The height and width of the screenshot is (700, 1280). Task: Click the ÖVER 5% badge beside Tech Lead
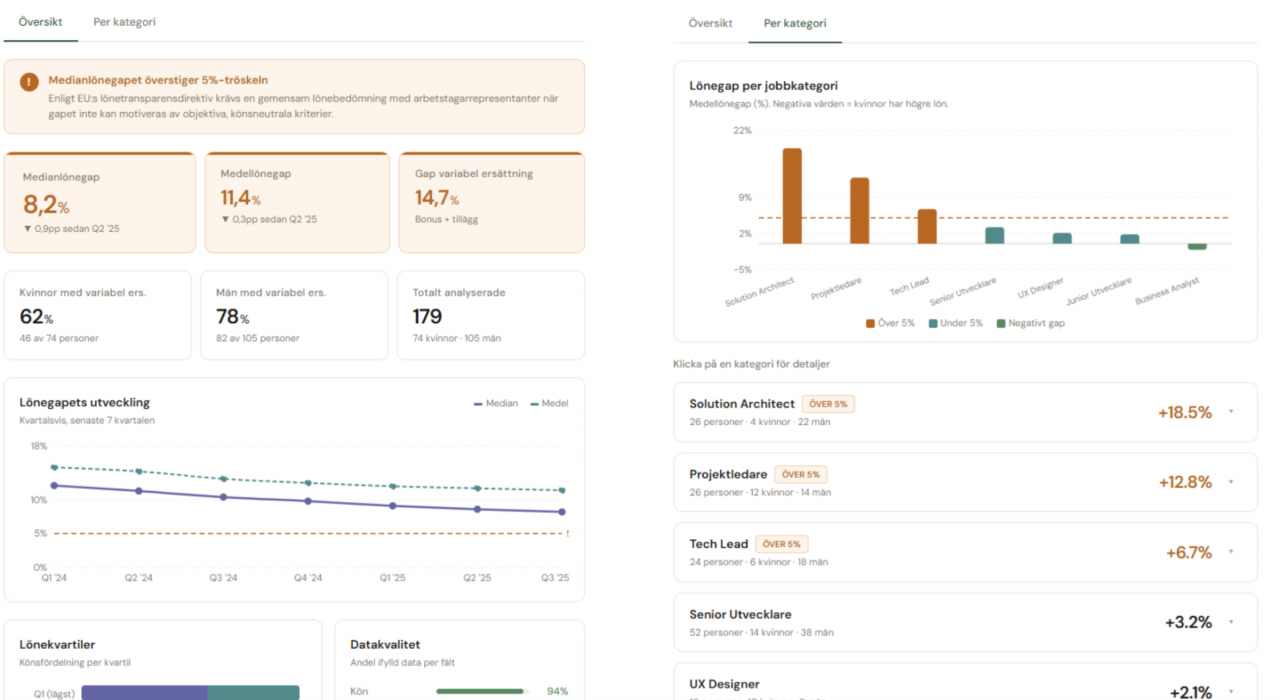pyautogui.click(x=781, y=544)
